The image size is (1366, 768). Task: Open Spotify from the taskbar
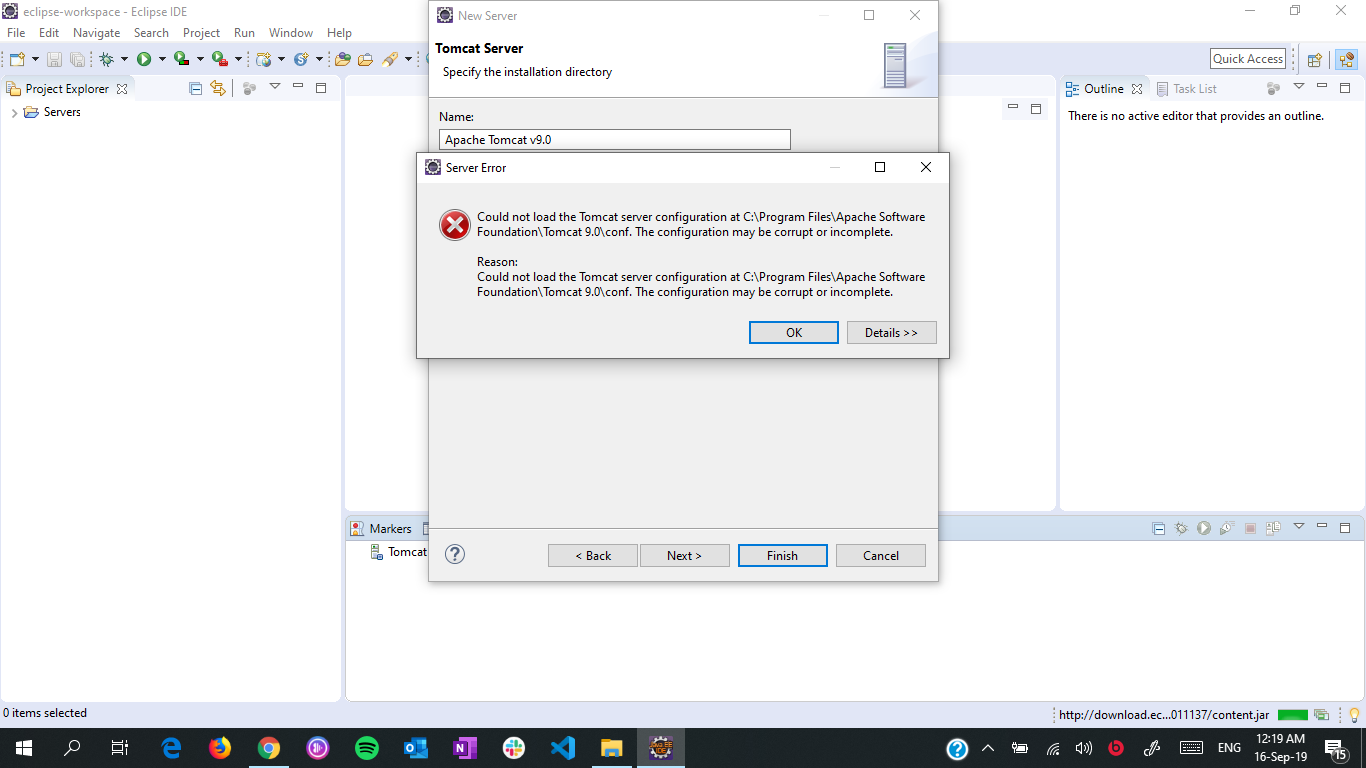pyautogui.click(x=367, y=747)
